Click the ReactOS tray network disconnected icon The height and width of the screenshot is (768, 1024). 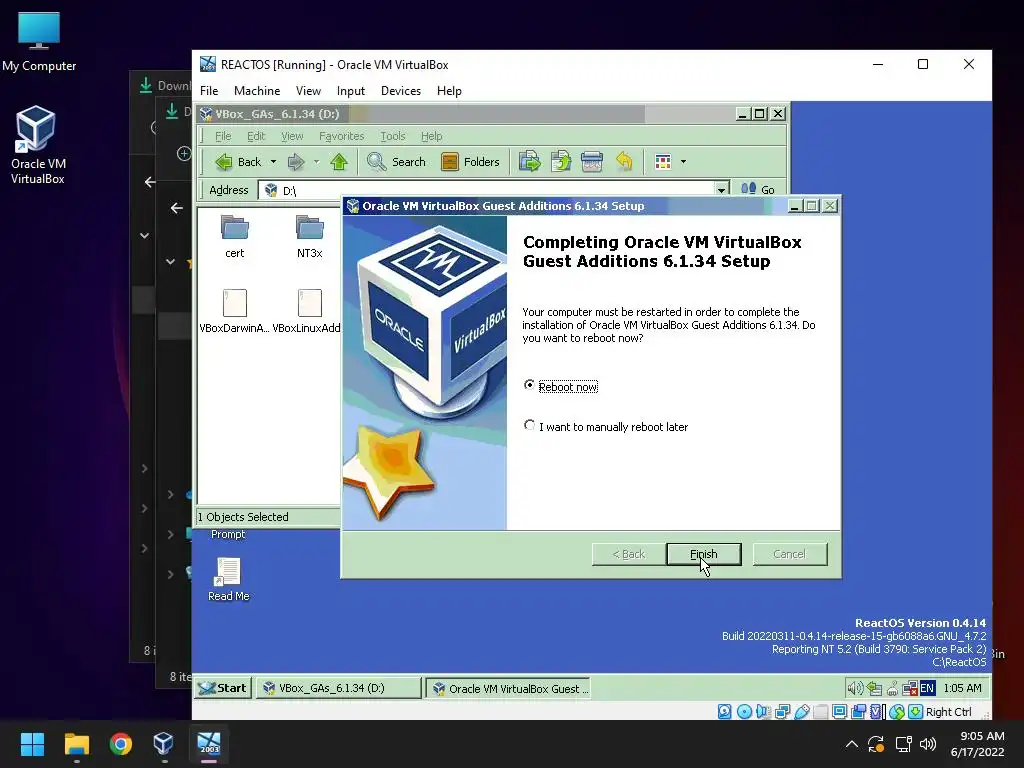pos(910,688)
